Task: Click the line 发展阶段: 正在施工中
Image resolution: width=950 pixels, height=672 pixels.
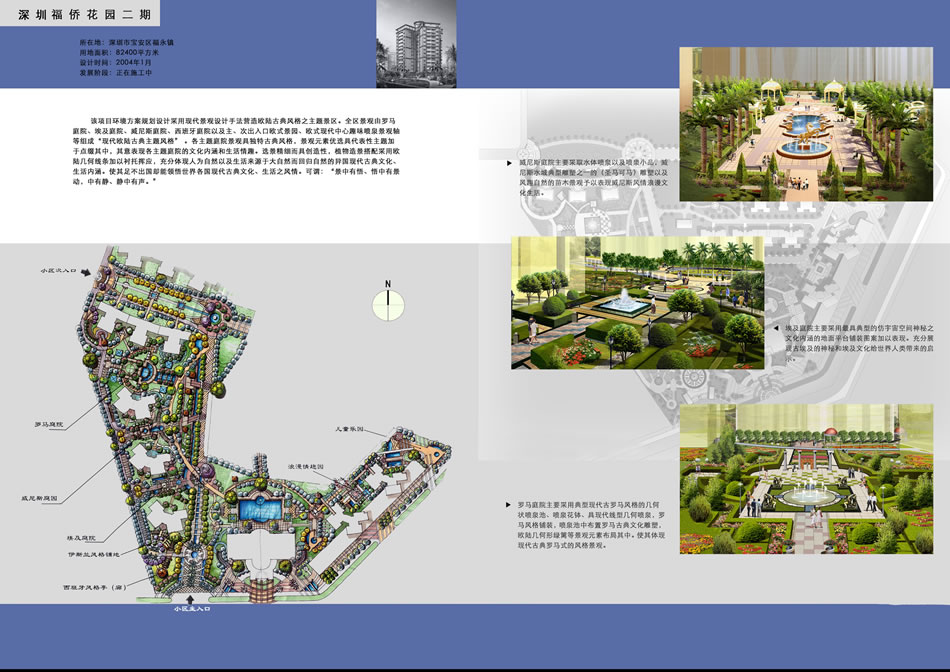Action: click(116, 72)
